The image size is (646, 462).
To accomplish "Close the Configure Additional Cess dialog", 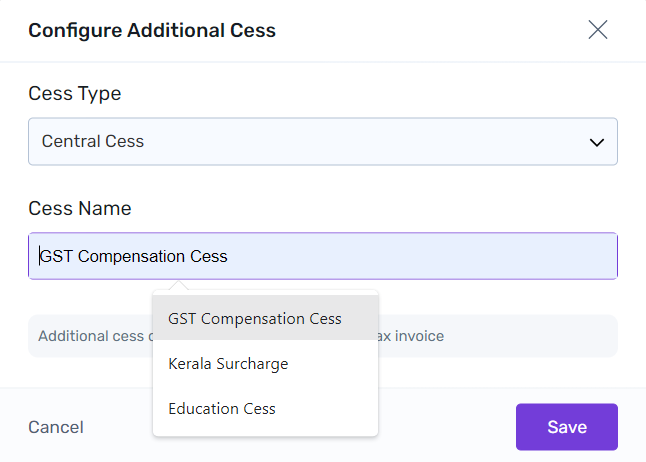I will click(598, 30).
